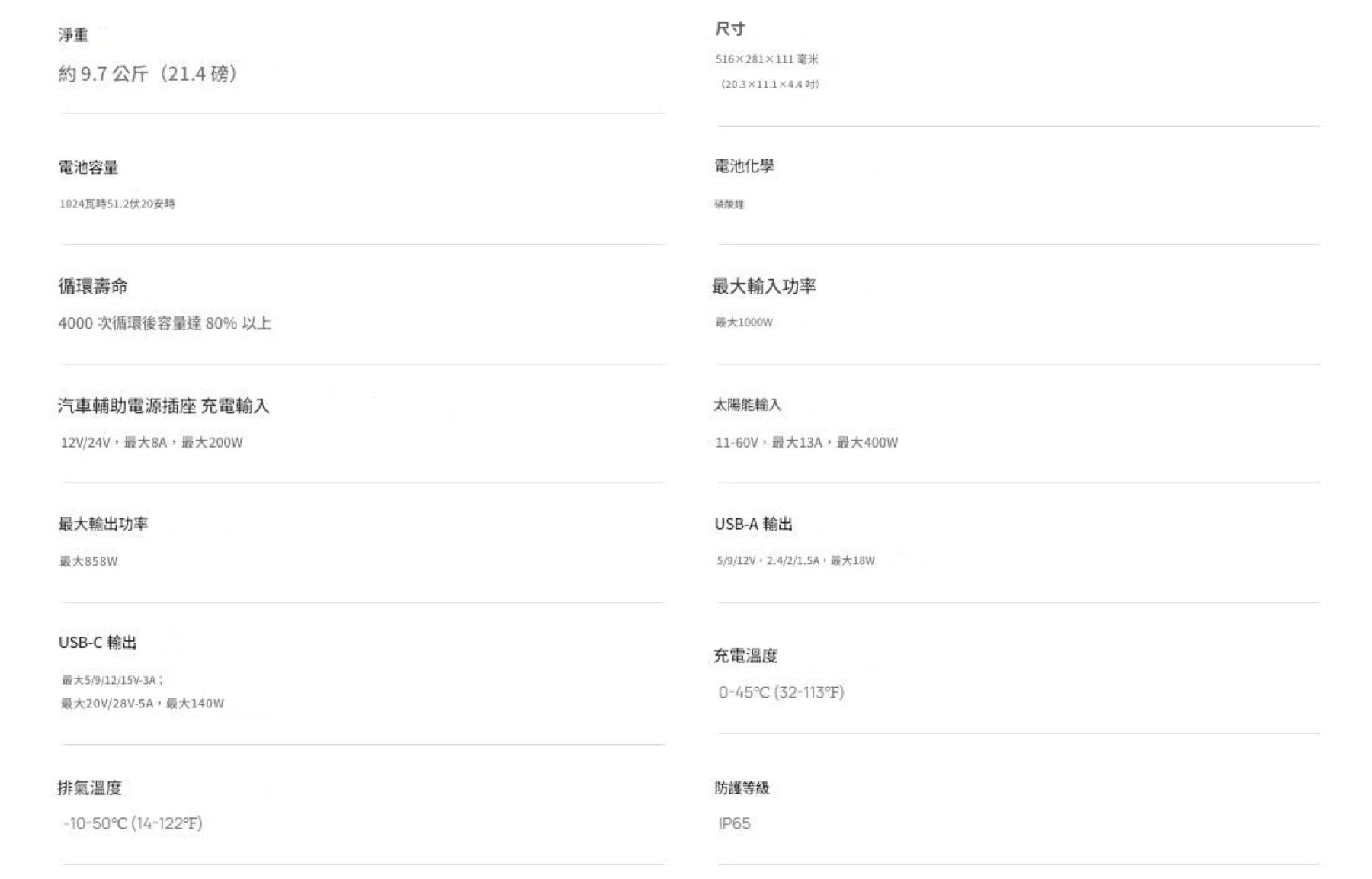Click the 尺寸 heading
The width and height of the screenshot is (1372, 879).
pos(729,29)
